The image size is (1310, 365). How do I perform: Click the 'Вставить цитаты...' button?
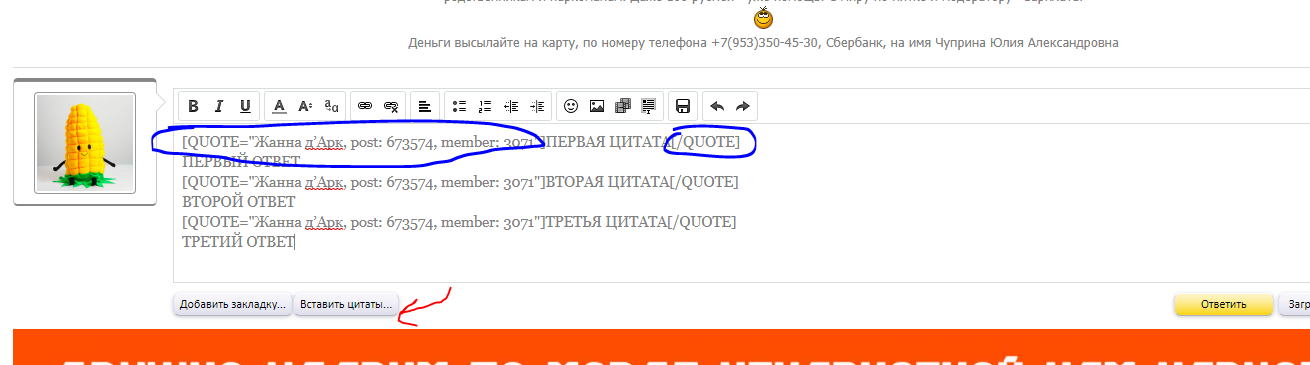[x=346, y=304]
